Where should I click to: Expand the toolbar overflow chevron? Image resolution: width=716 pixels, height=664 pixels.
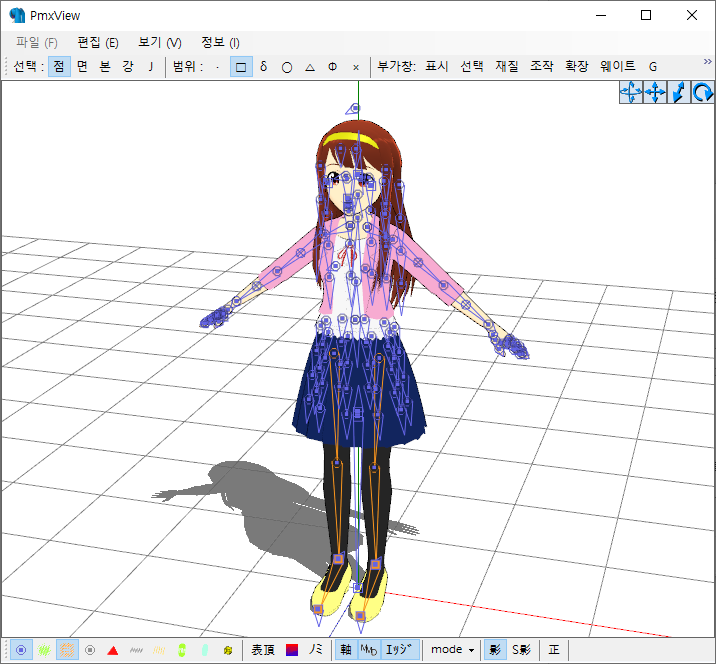tap(708, 62)
